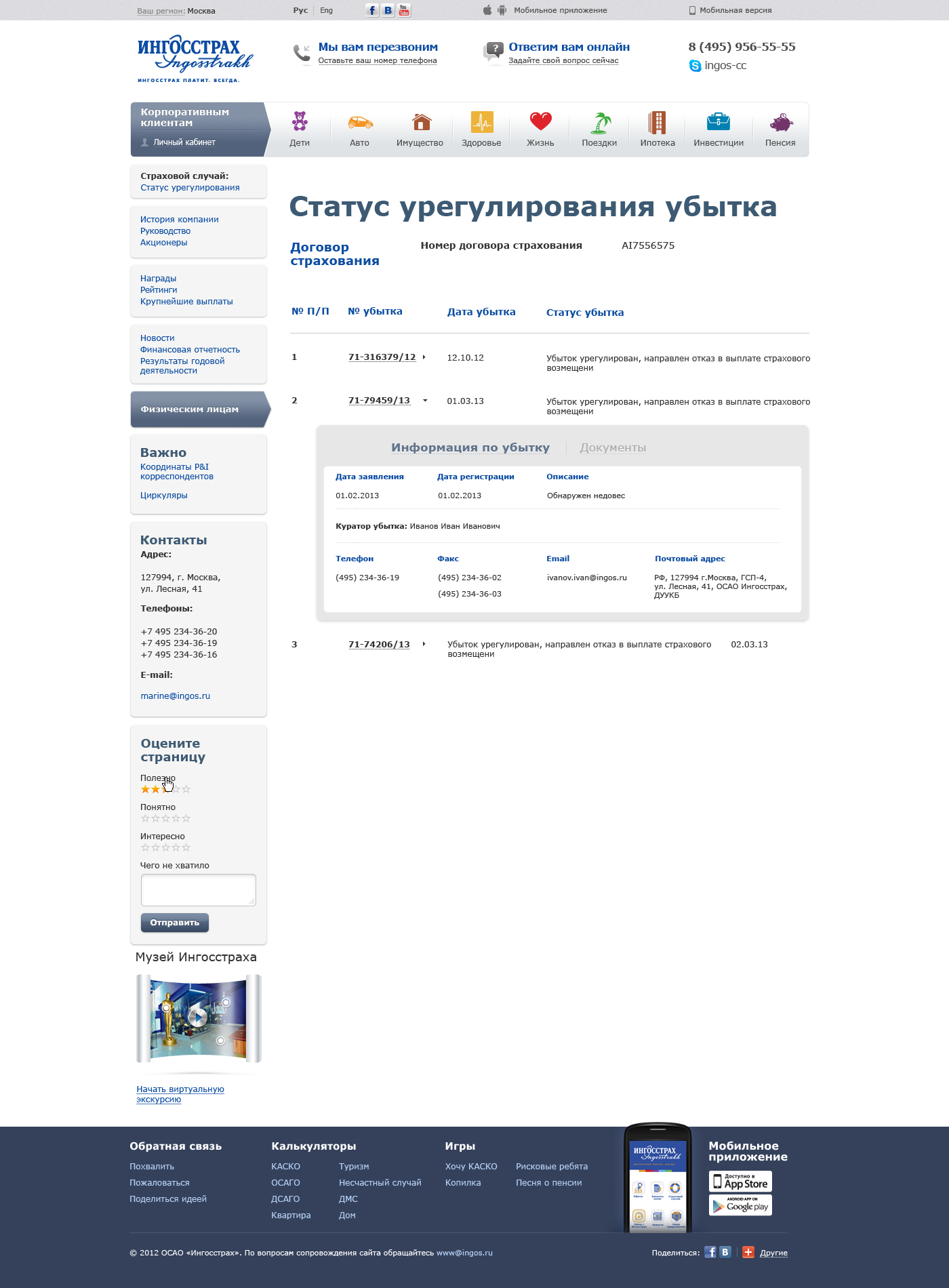Click the App Store download badge
This screenshot has width=949, height=1288.
740,1182
